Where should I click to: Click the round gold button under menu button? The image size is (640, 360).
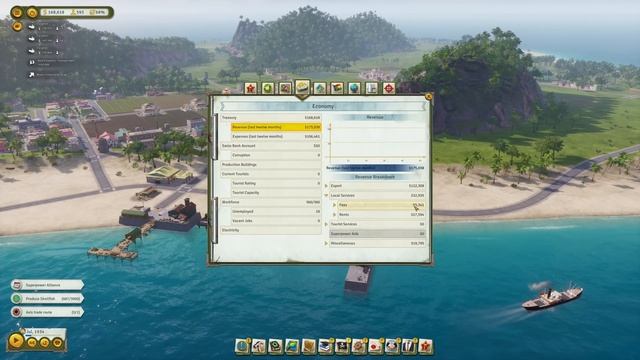coord(17,27)
